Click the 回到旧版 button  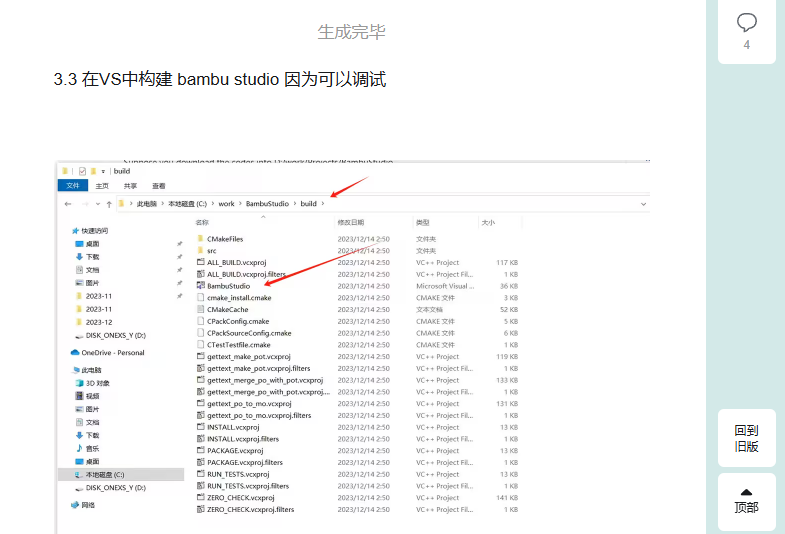(x=746, y=438)
